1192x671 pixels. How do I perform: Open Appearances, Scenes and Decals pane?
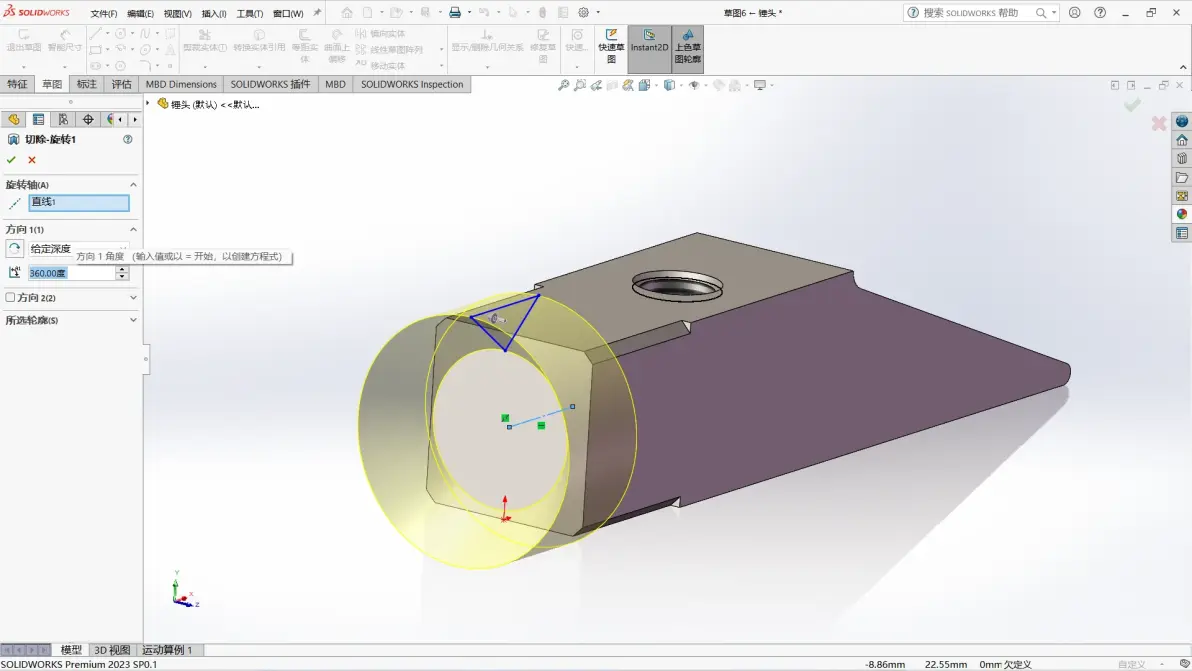pos(1181,214)
